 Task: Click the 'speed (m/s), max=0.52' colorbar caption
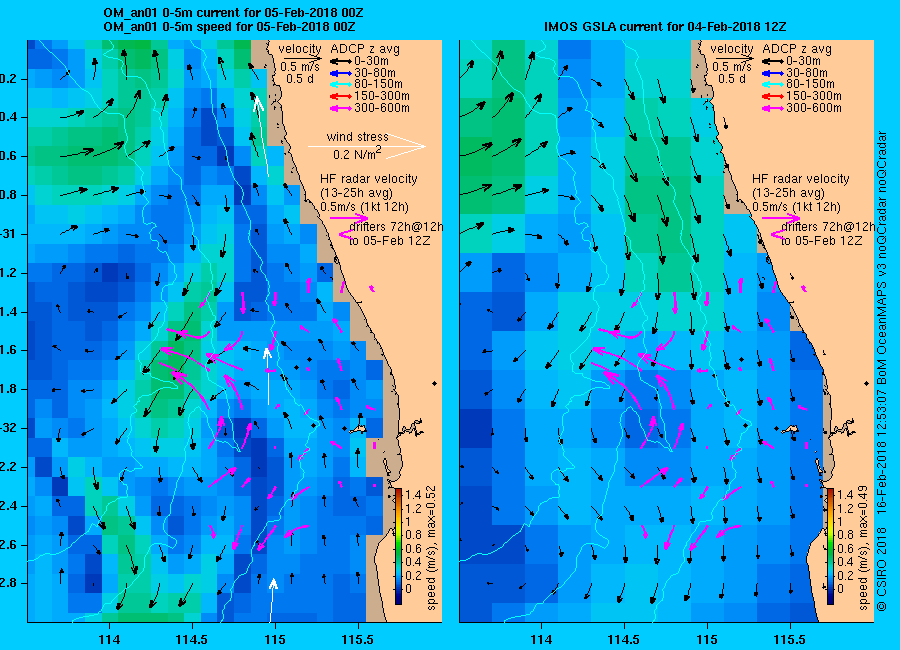[x=431, y=547]
